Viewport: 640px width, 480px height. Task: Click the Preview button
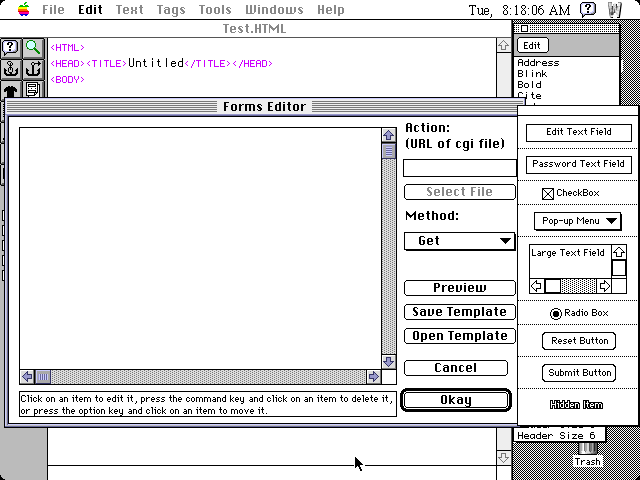point(459,288)
